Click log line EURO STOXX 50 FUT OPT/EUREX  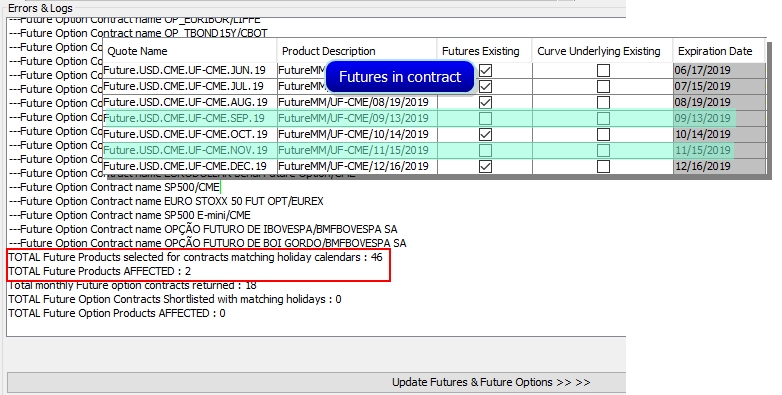(166, 201)
